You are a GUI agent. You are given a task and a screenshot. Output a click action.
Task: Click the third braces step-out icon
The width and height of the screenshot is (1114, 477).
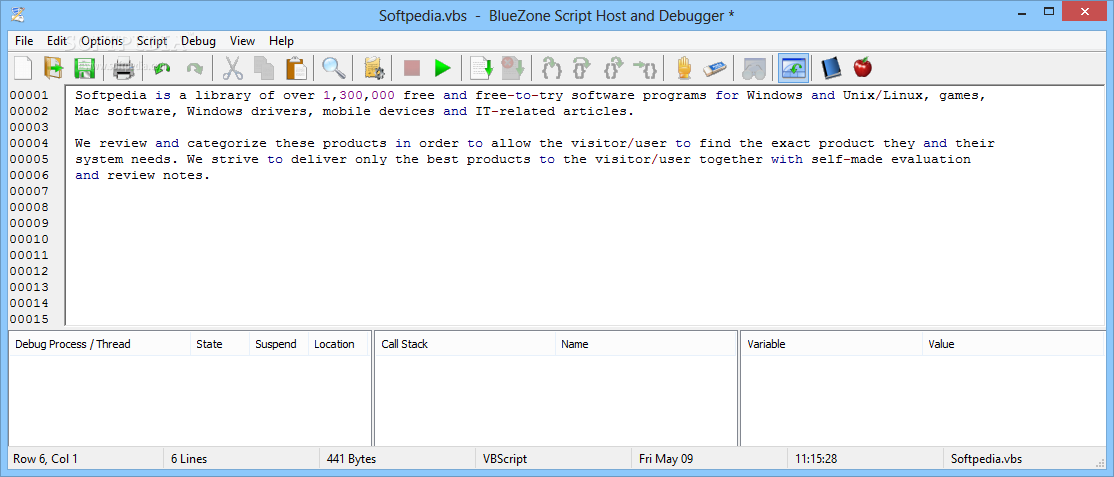(614, 68)
